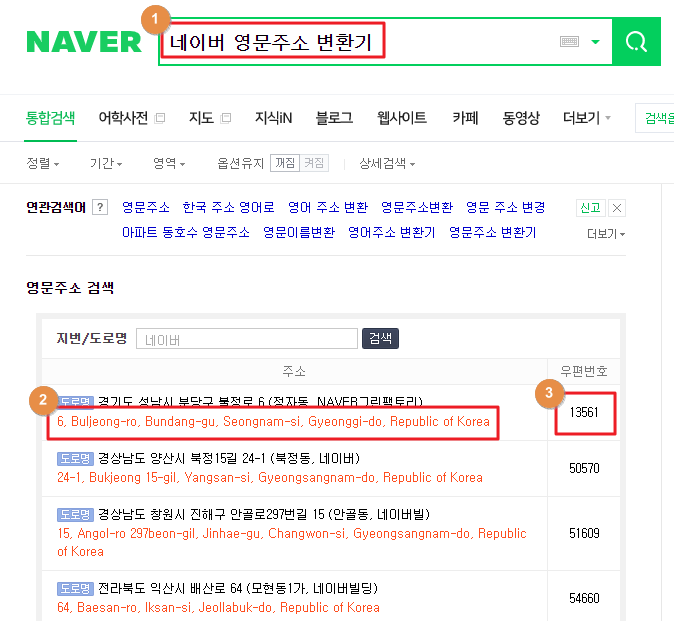
Task: Click the related search help question mark
Action: click(100, 208)
